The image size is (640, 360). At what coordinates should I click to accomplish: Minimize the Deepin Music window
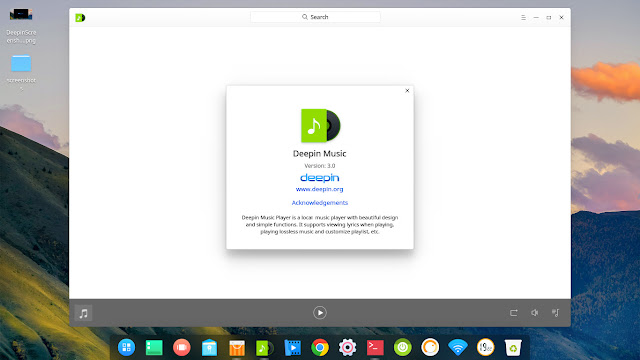(x=536, y=18)
